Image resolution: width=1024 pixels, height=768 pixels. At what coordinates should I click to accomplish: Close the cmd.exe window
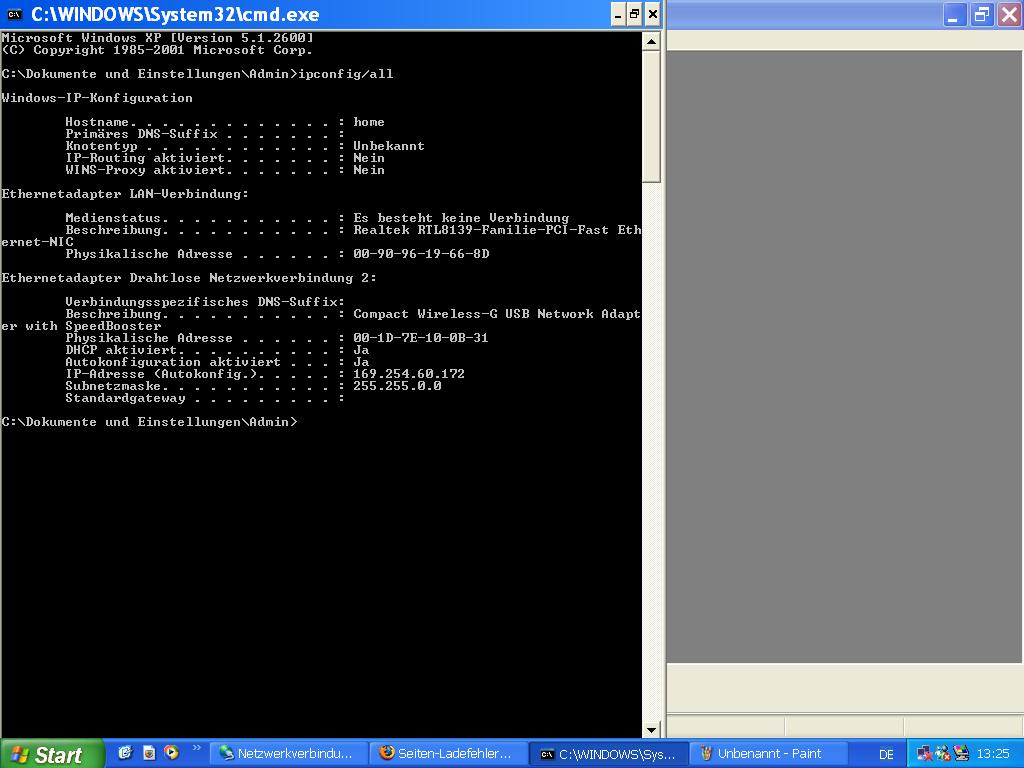[652, 14]
